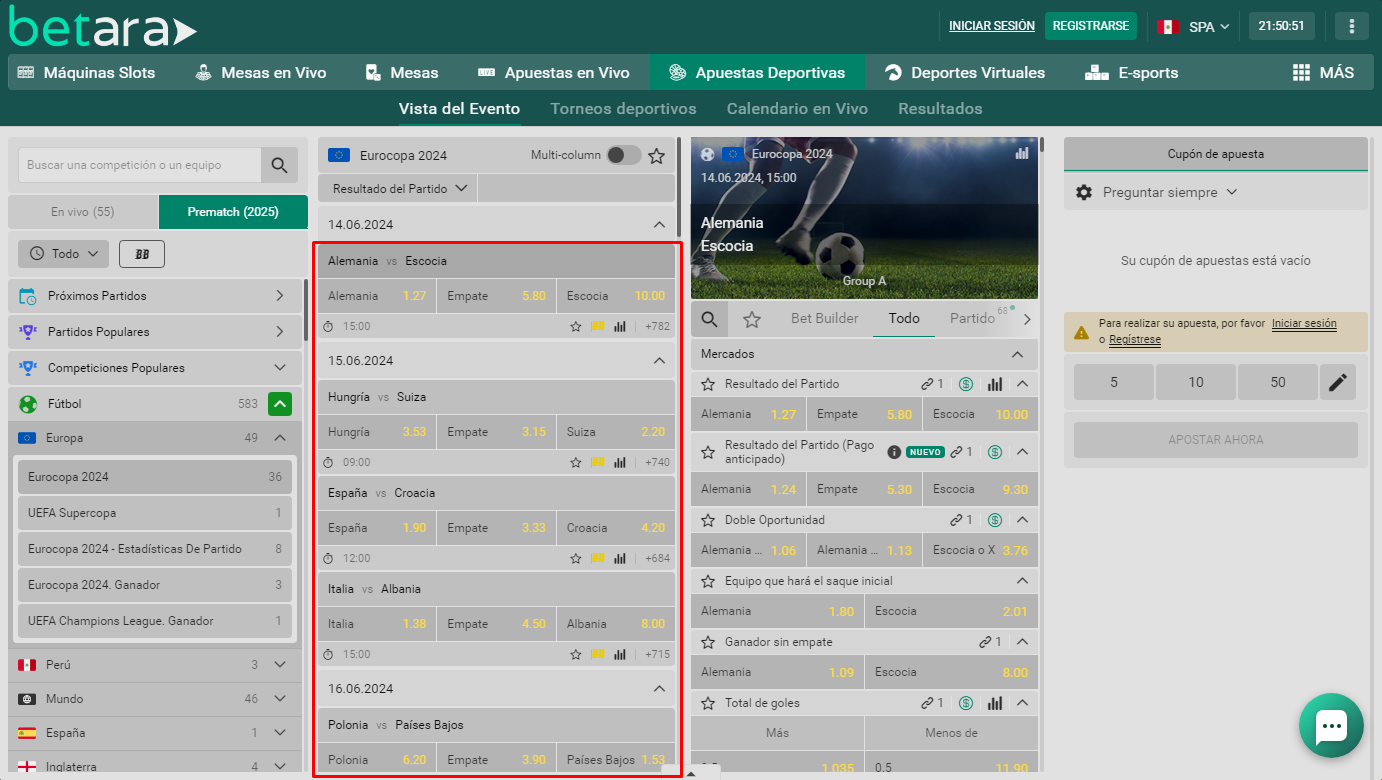Collapse the 14.06.2024 date group

[x=659, y=225]
